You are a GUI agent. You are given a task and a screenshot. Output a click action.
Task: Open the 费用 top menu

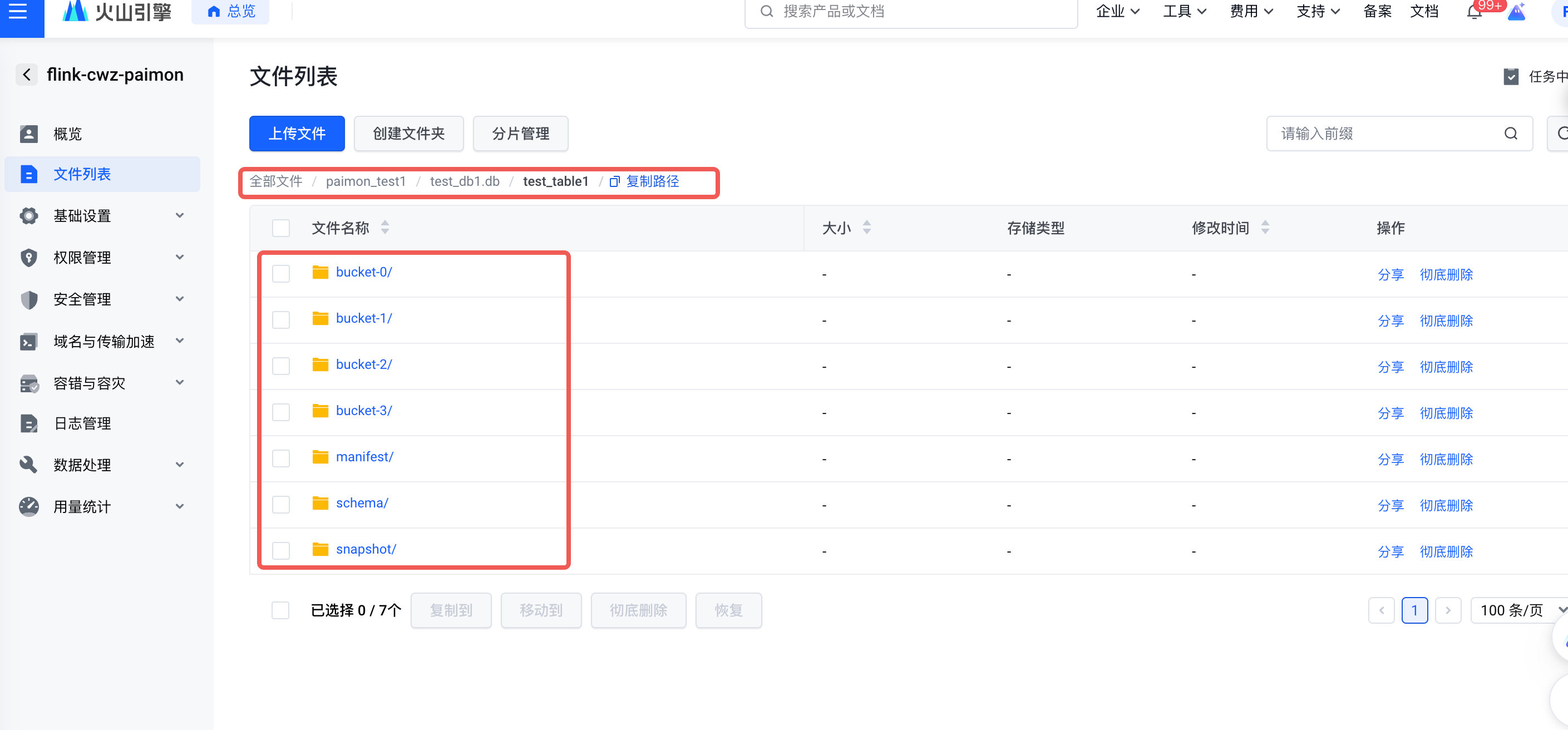coord(1251,11)
